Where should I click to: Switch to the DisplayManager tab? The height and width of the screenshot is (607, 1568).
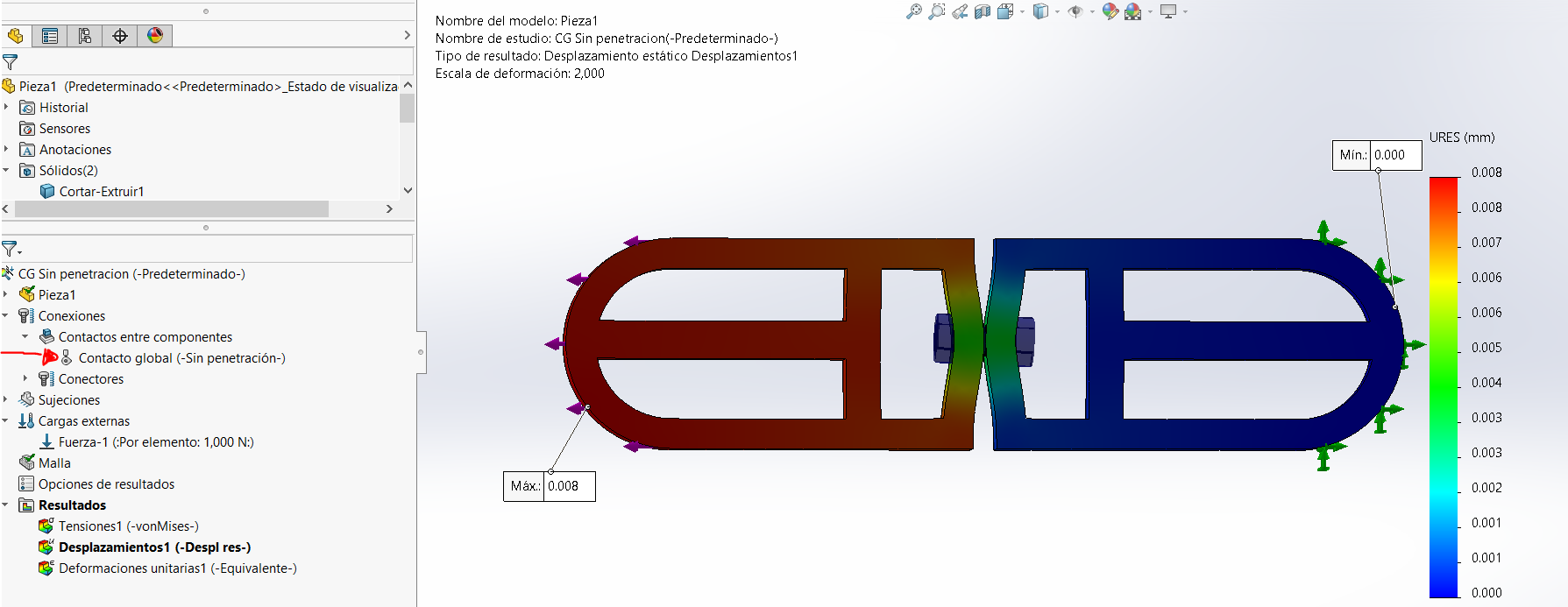click(155, 36)
